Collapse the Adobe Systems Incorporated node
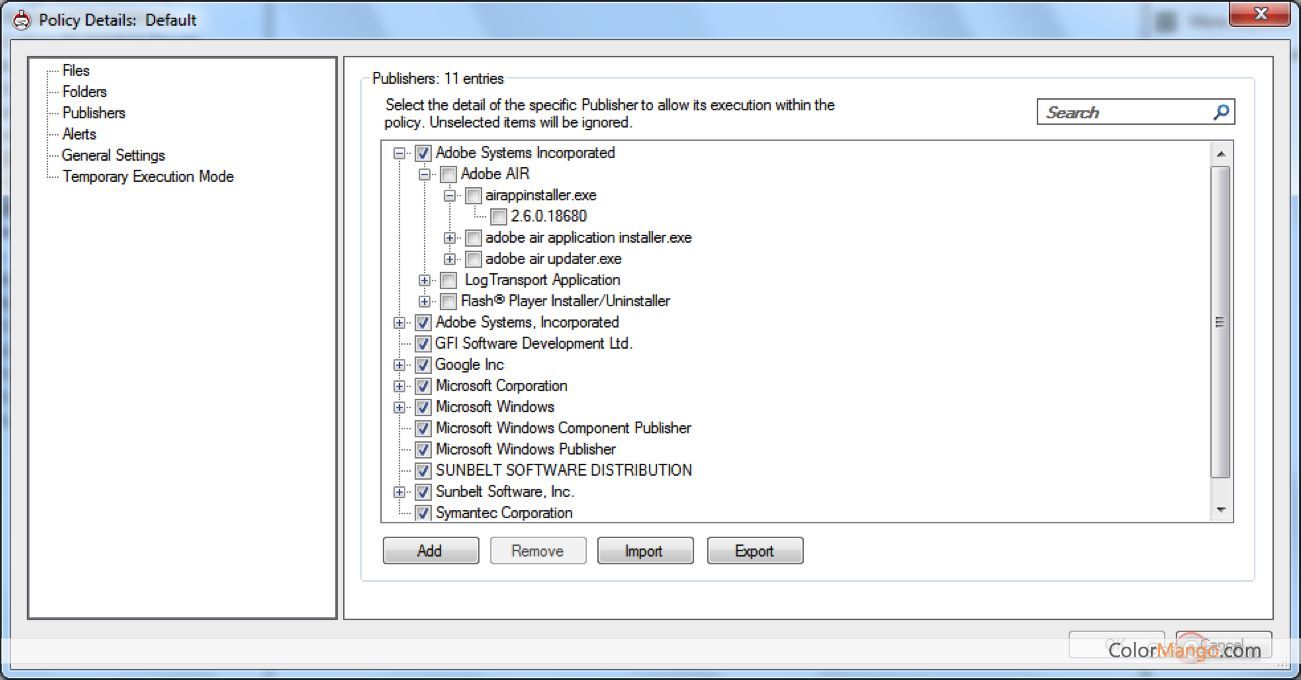Image resolution: width=1301 pixels, height=680 pixels. 399,152
